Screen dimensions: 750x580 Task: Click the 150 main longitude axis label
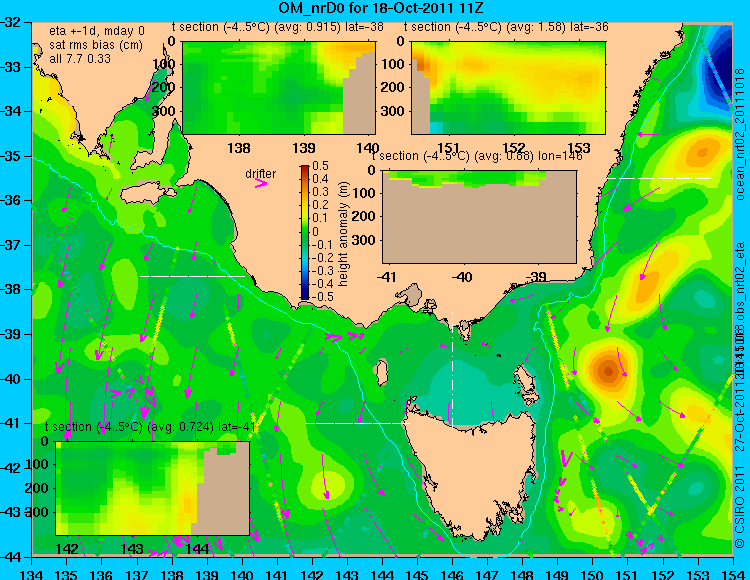tap(593, 574)
